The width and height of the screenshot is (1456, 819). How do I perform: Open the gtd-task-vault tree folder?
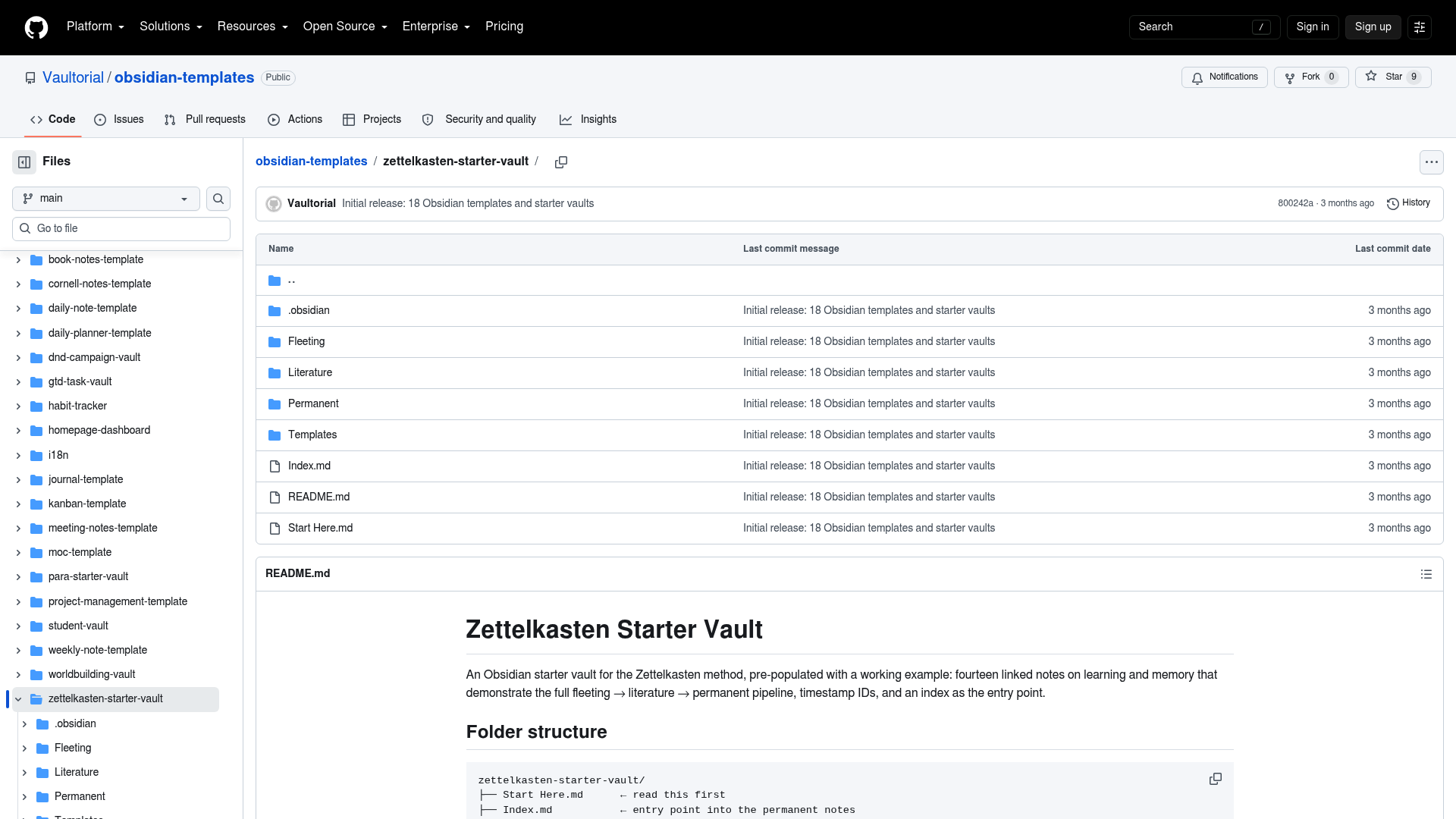pyautogui.click(x=80, y=382)
